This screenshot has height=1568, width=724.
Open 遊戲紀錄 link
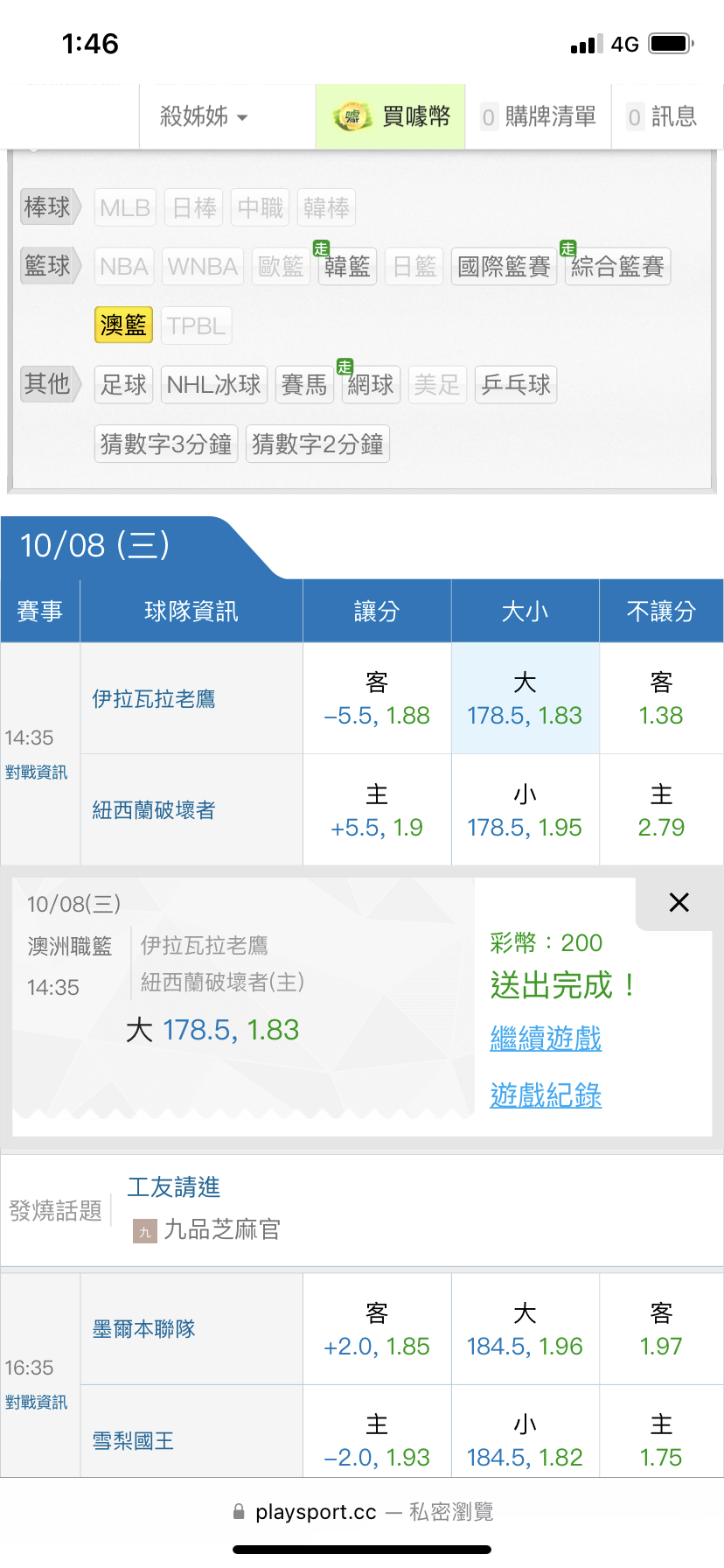coord(546,1095)
